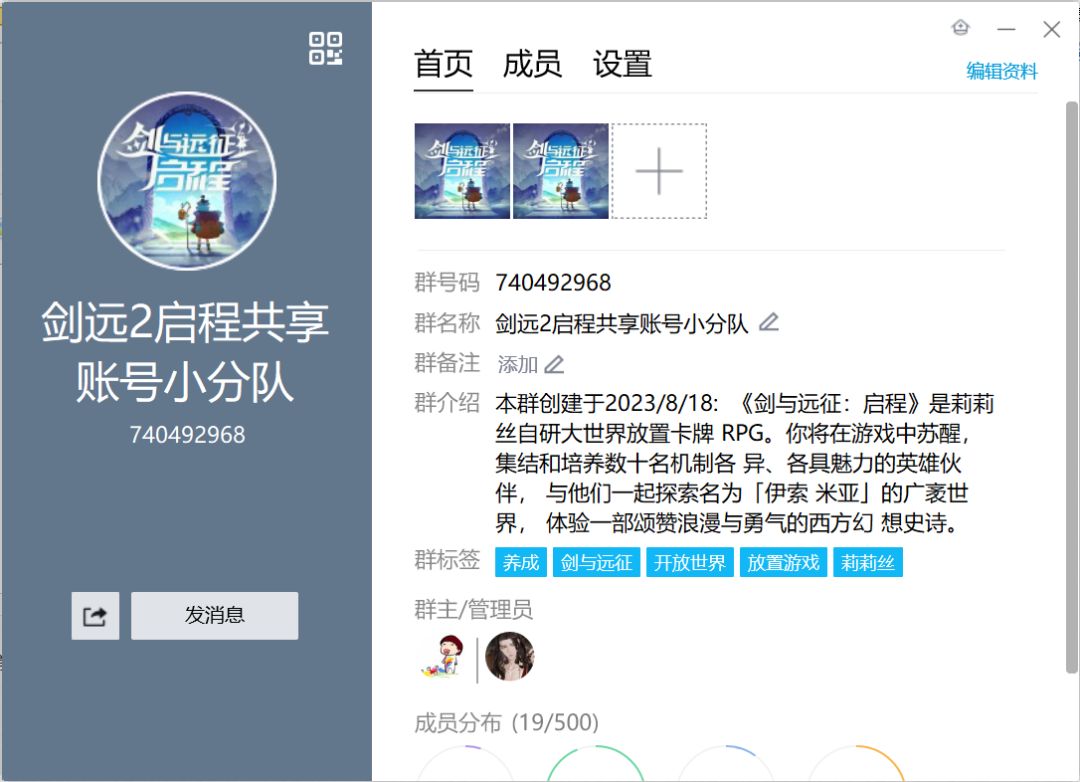Click the large group title in left panel
1080x782 pixels.
(185, 351)
